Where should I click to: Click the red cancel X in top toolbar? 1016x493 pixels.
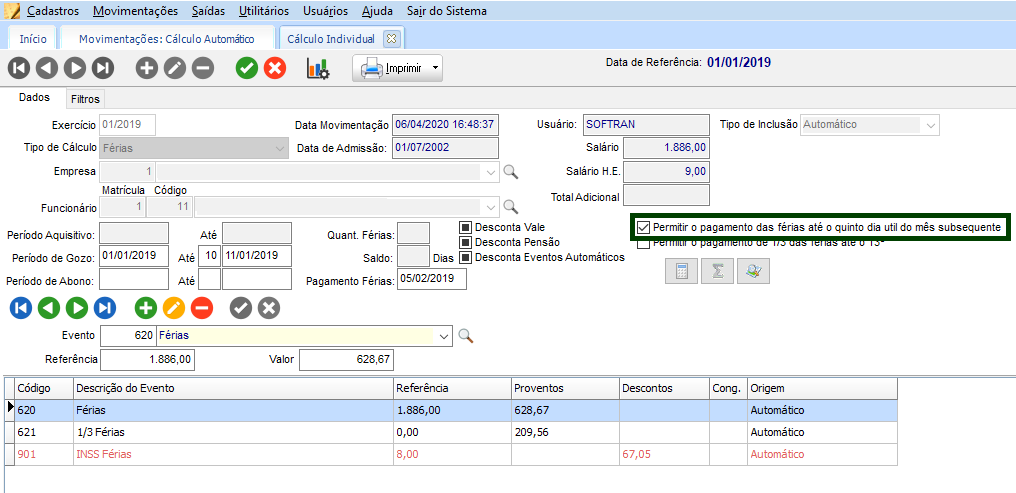pos(274,68)
